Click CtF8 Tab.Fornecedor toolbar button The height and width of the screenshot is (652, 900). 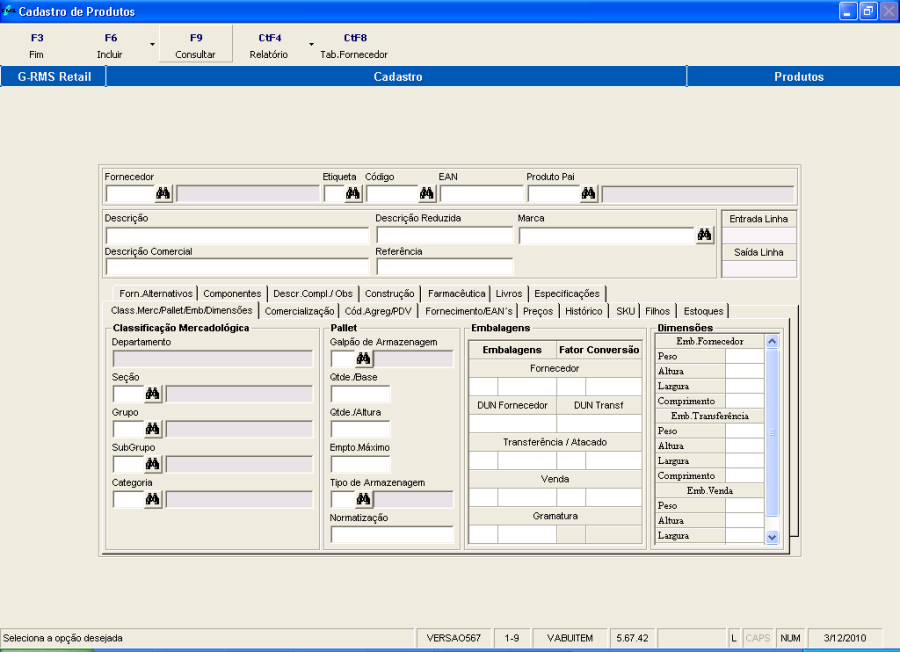(354, 45)
